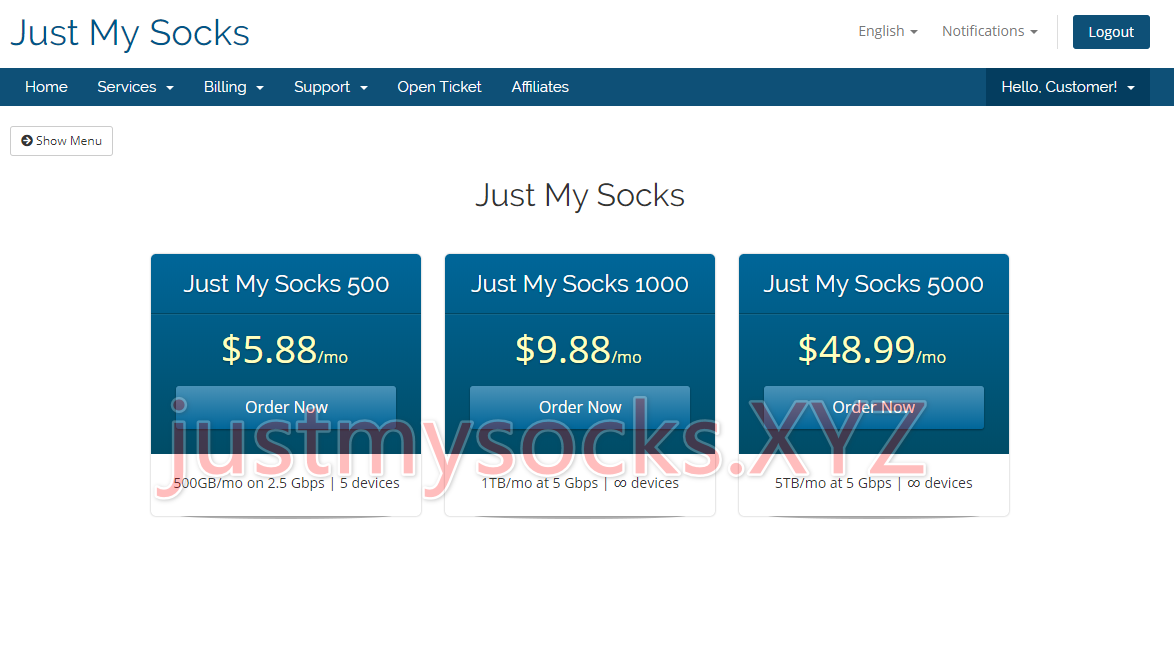Order the Just My Socks 500 plan
Image resolution: width=1174 pixels, height=648 pixels.
[286, 407]
